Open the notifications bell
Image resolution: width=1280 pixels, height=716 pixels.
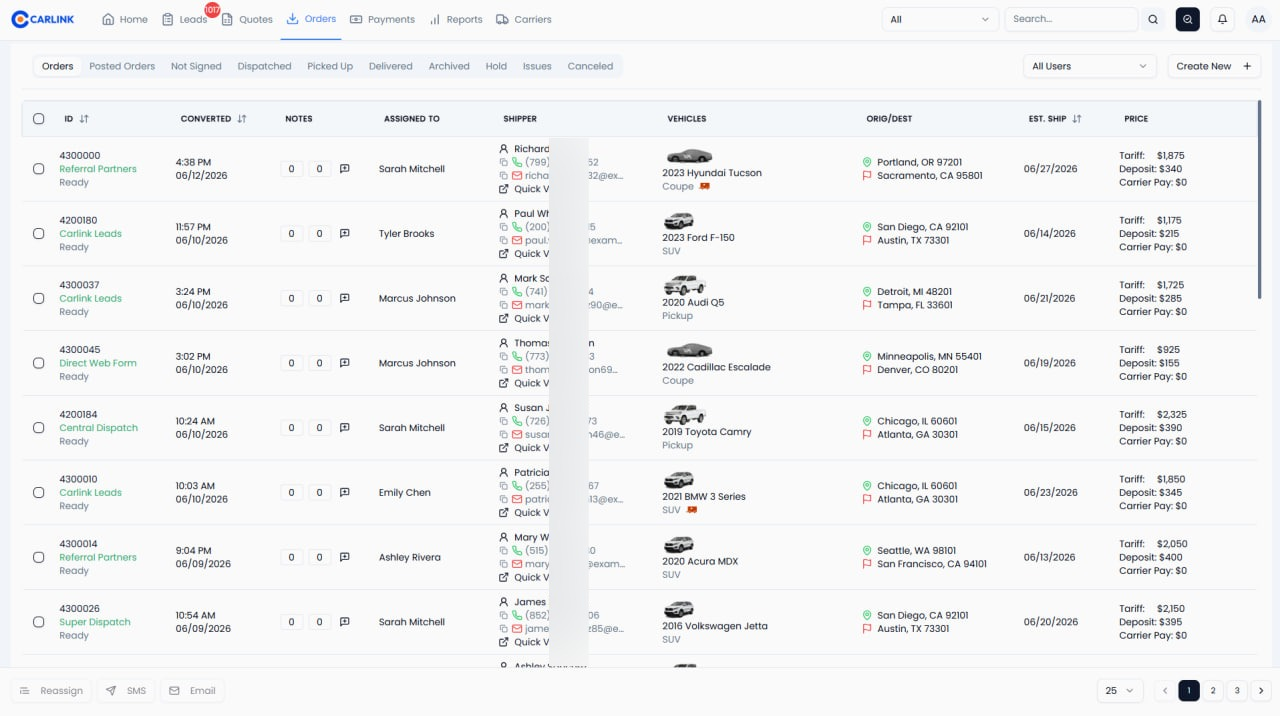coord(1222,19)
